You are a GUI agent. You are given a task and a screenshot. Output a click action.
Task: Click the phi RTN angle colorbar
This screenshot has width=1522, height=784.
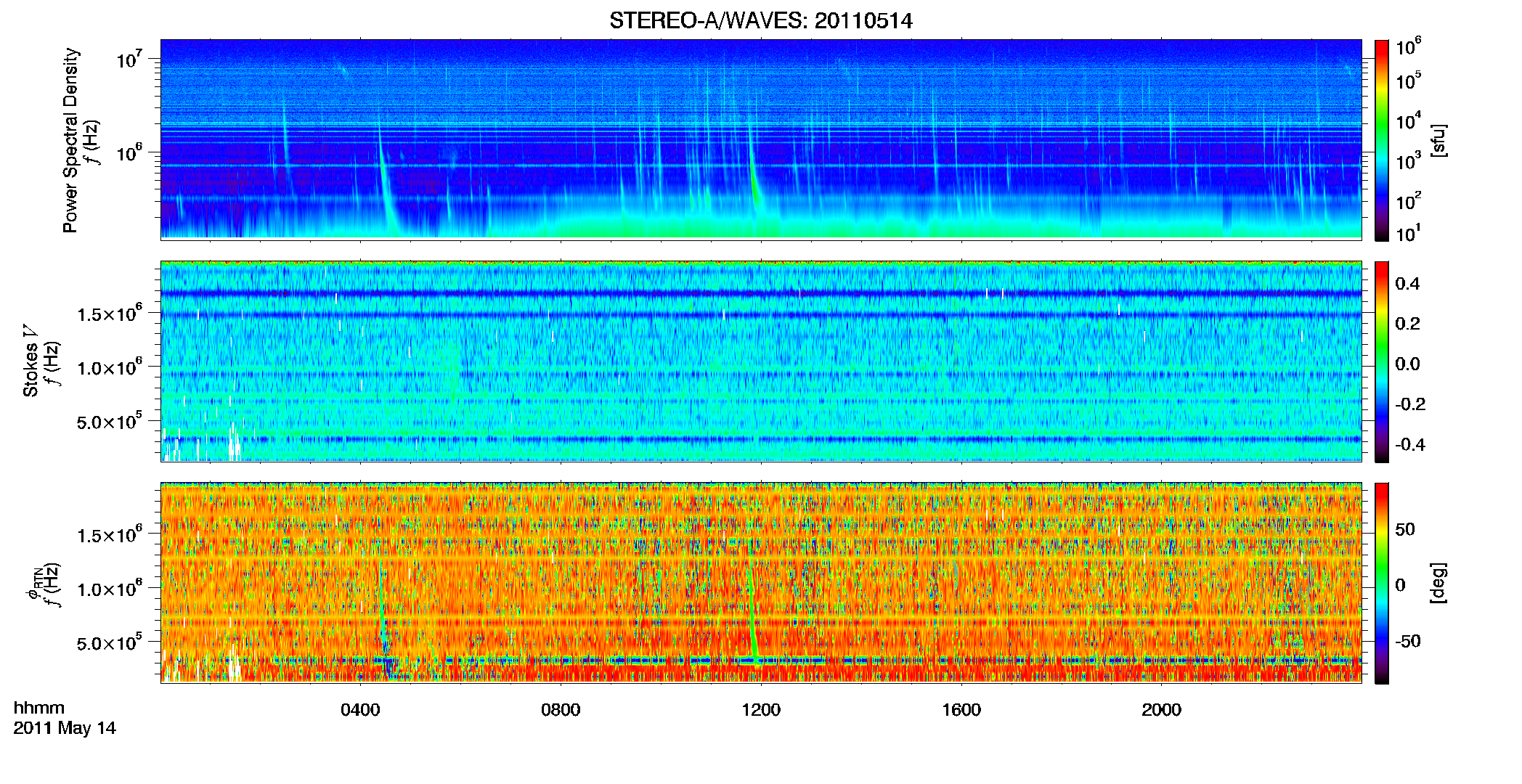click(1381, 583)
